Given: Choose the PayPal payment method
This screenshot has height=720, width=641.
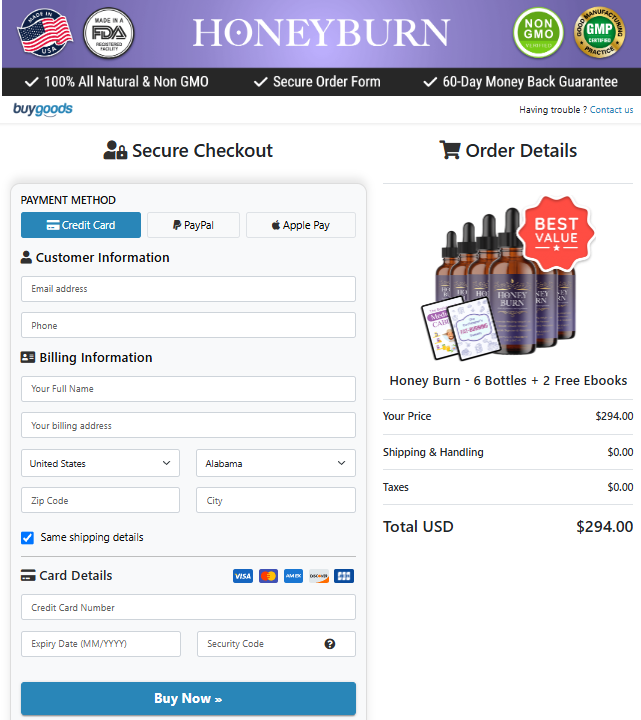Looking at the screenshot, I should point(193,225).
